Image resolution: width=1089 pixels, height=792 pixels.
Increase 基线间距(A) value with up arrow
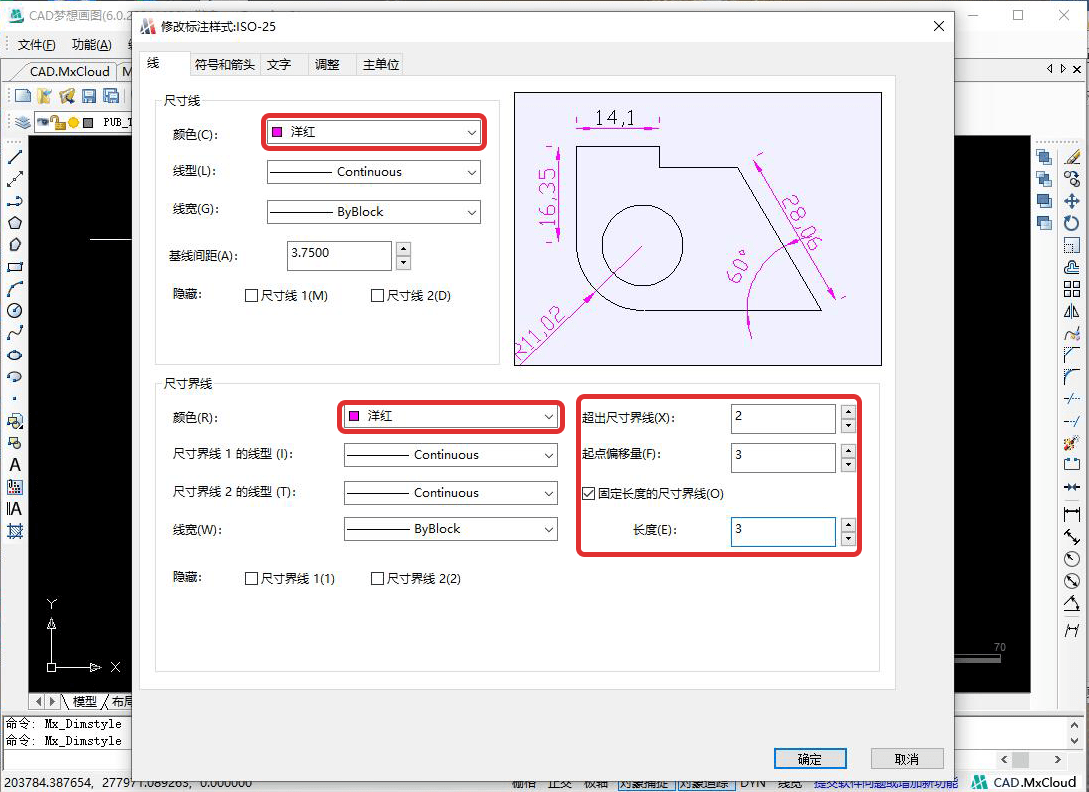coord(404,249)
